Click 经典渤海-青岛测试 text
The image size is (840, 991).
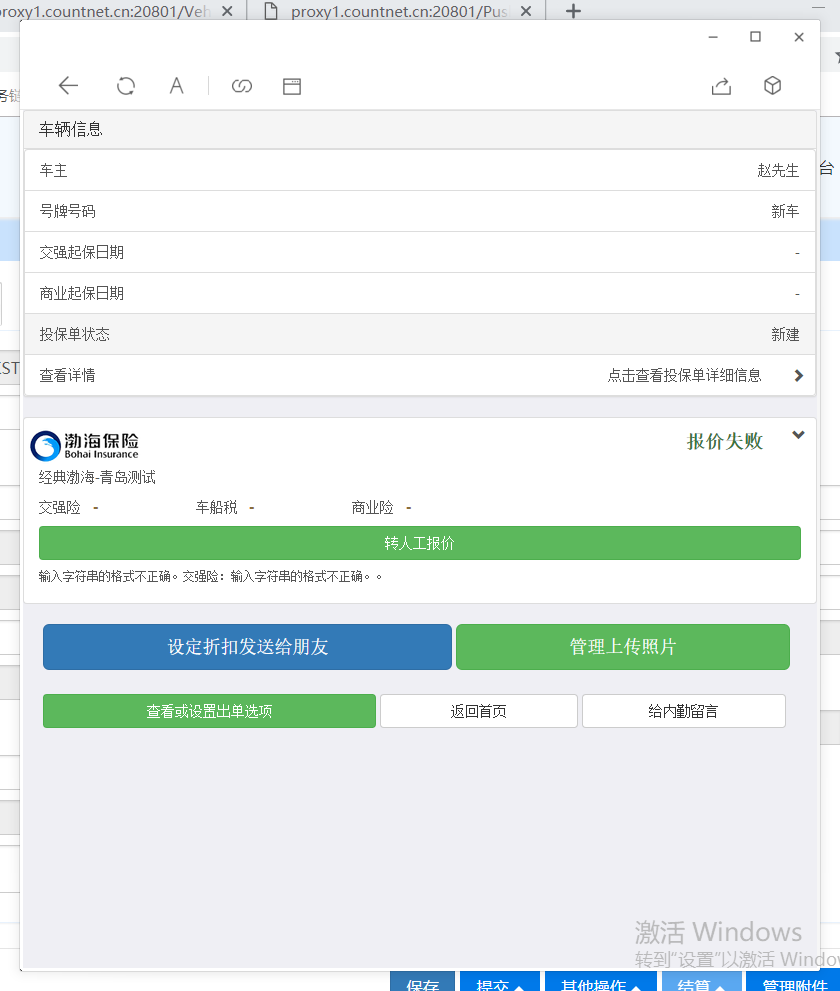tap(97, 477)
